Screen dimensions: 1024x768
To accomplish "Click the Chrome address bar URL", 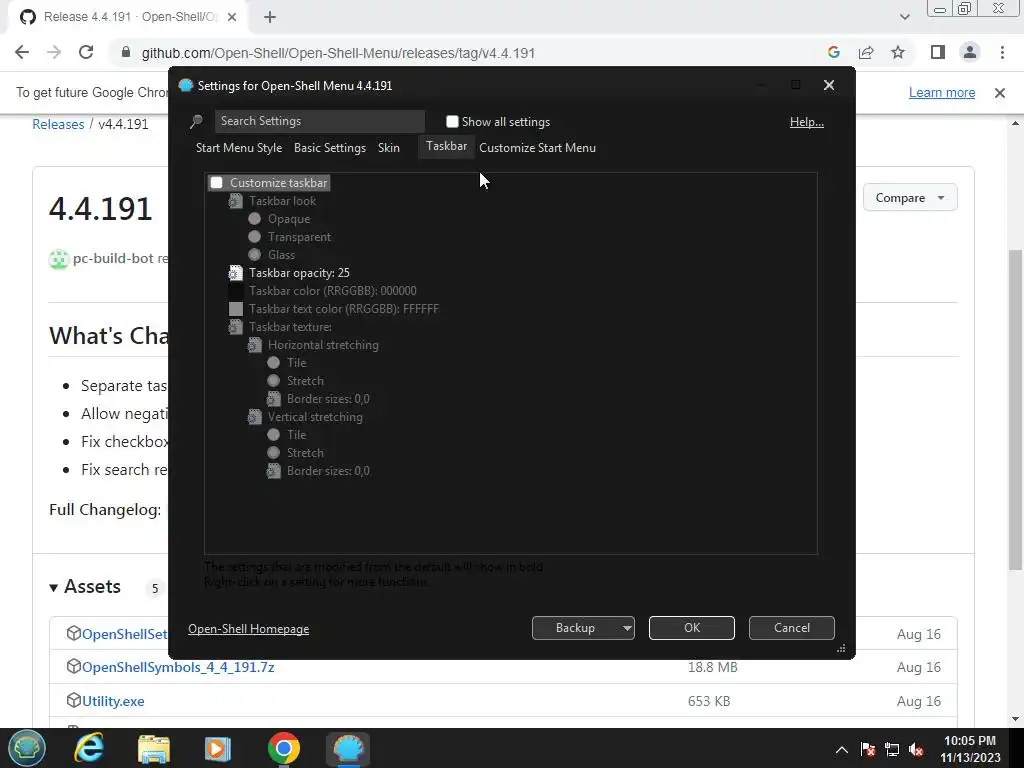I will (338, 53).
